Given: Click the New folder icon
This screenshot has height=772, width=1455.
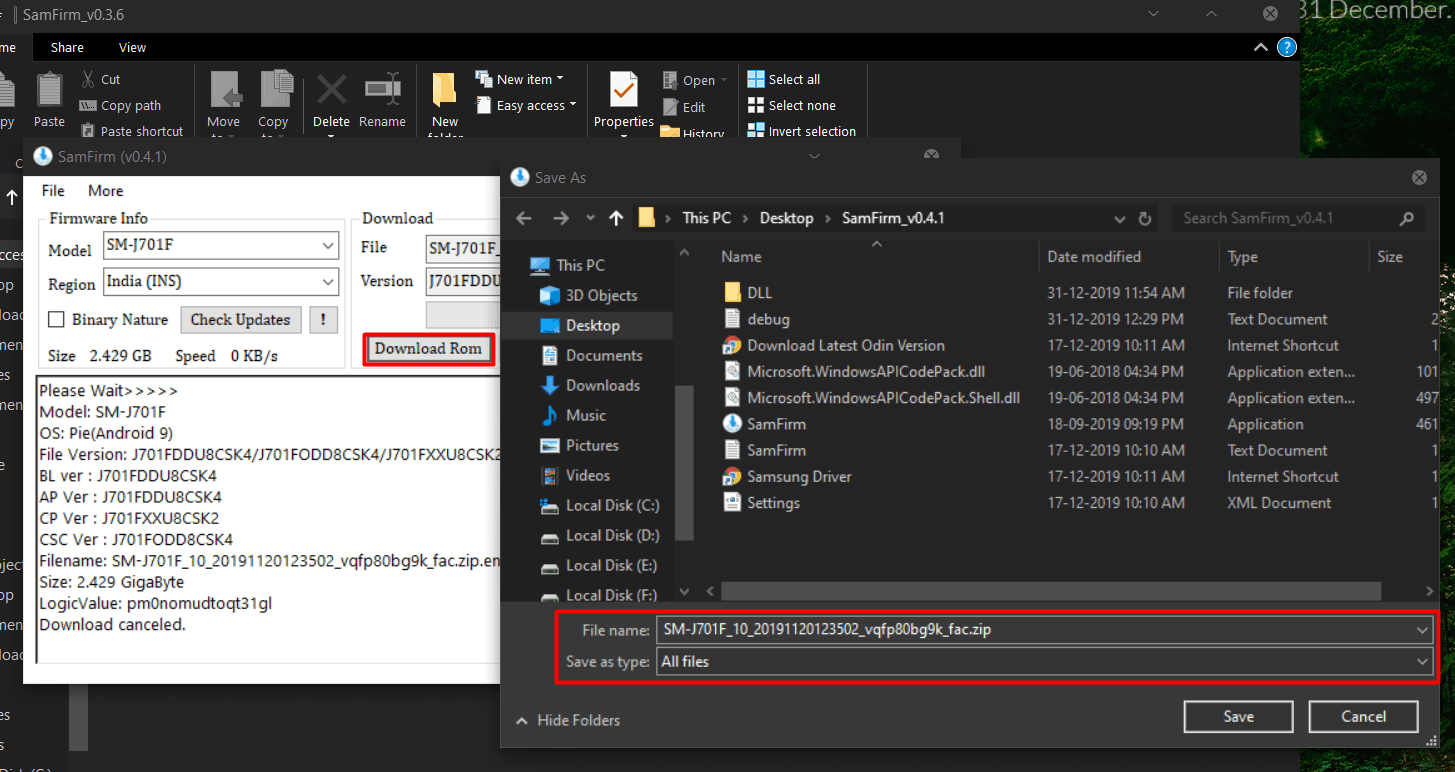Looking at the screenshot, I should click(x=444, y=98).
